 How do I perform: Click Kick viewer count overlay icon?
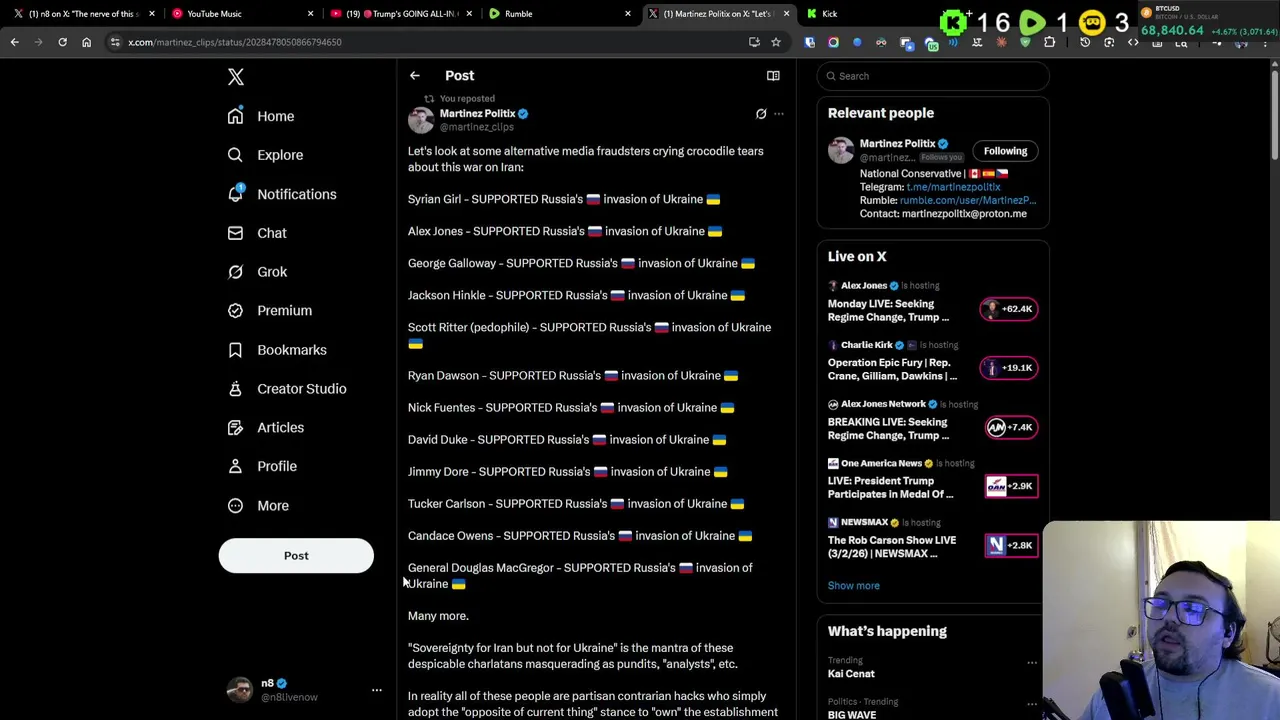[954, 22]
